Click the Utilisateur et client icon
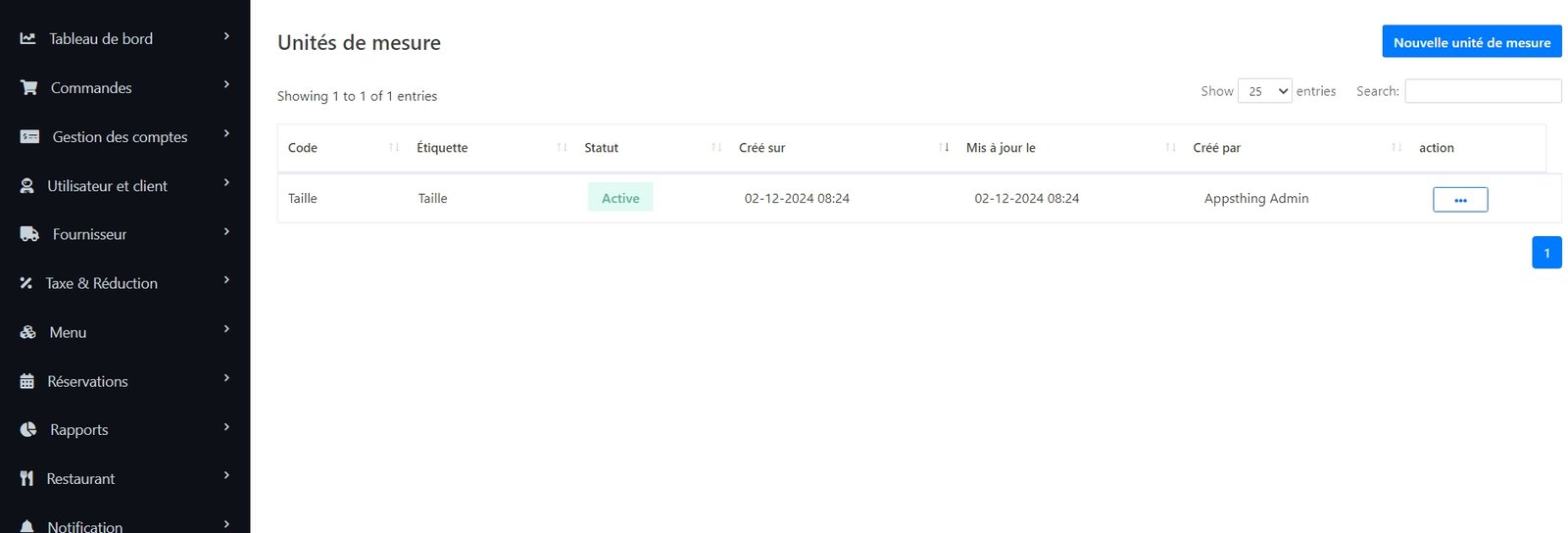Image resolution: width=1568 pixels, height=533 pixels. 27,185
